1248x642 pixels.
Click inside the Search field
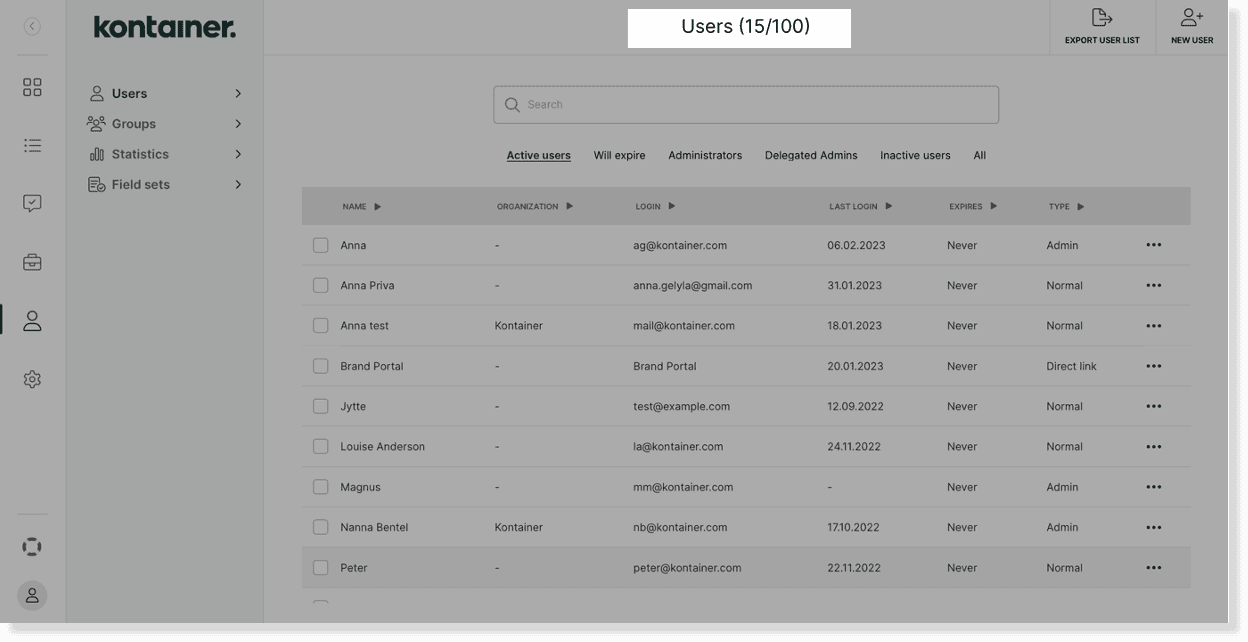pos(746,104)
